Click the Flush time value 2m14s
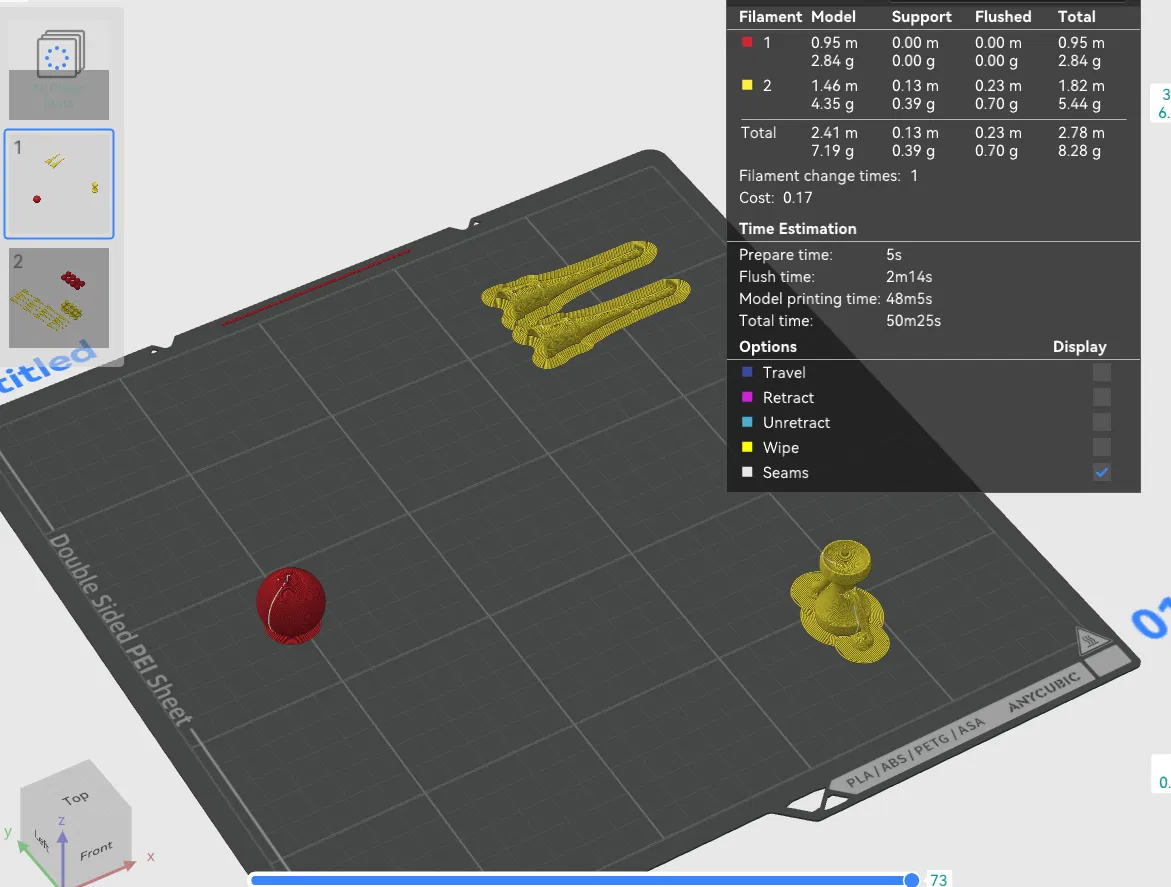Viewport: 1171px width, 887px height. (909, 276)
